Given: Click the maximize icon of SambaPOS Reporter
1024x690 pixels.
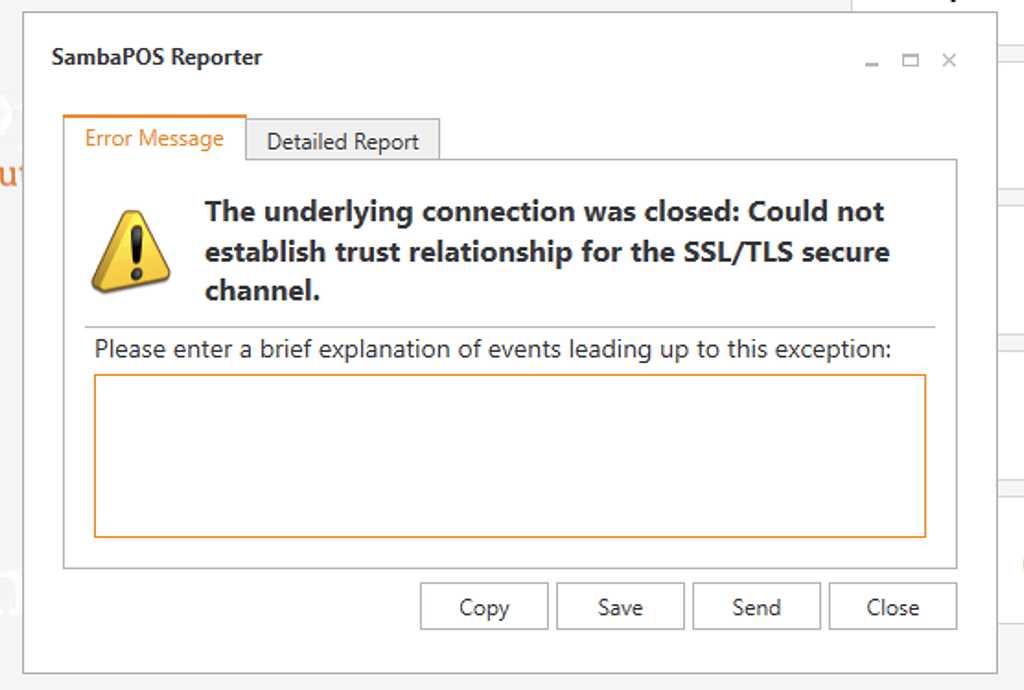Looking at the screenshot, I should pyautogui.click(x=910, y=60).
